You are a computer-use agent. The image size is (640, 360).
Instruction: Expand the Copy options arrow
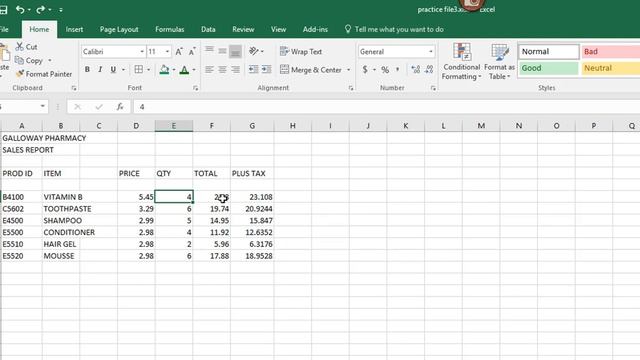point(50,60)
